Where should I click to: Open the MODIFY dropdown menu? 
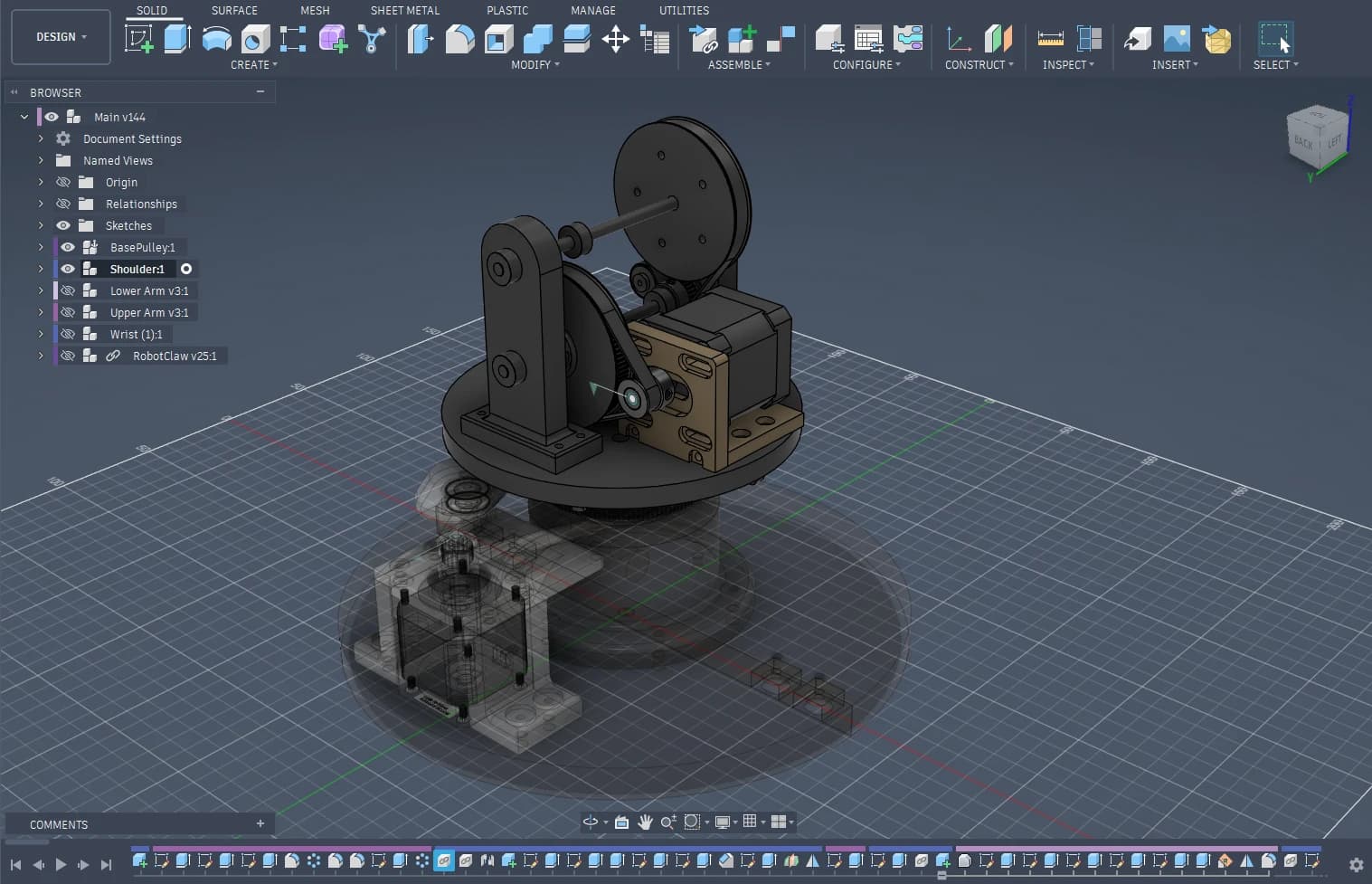click(535, 65)
